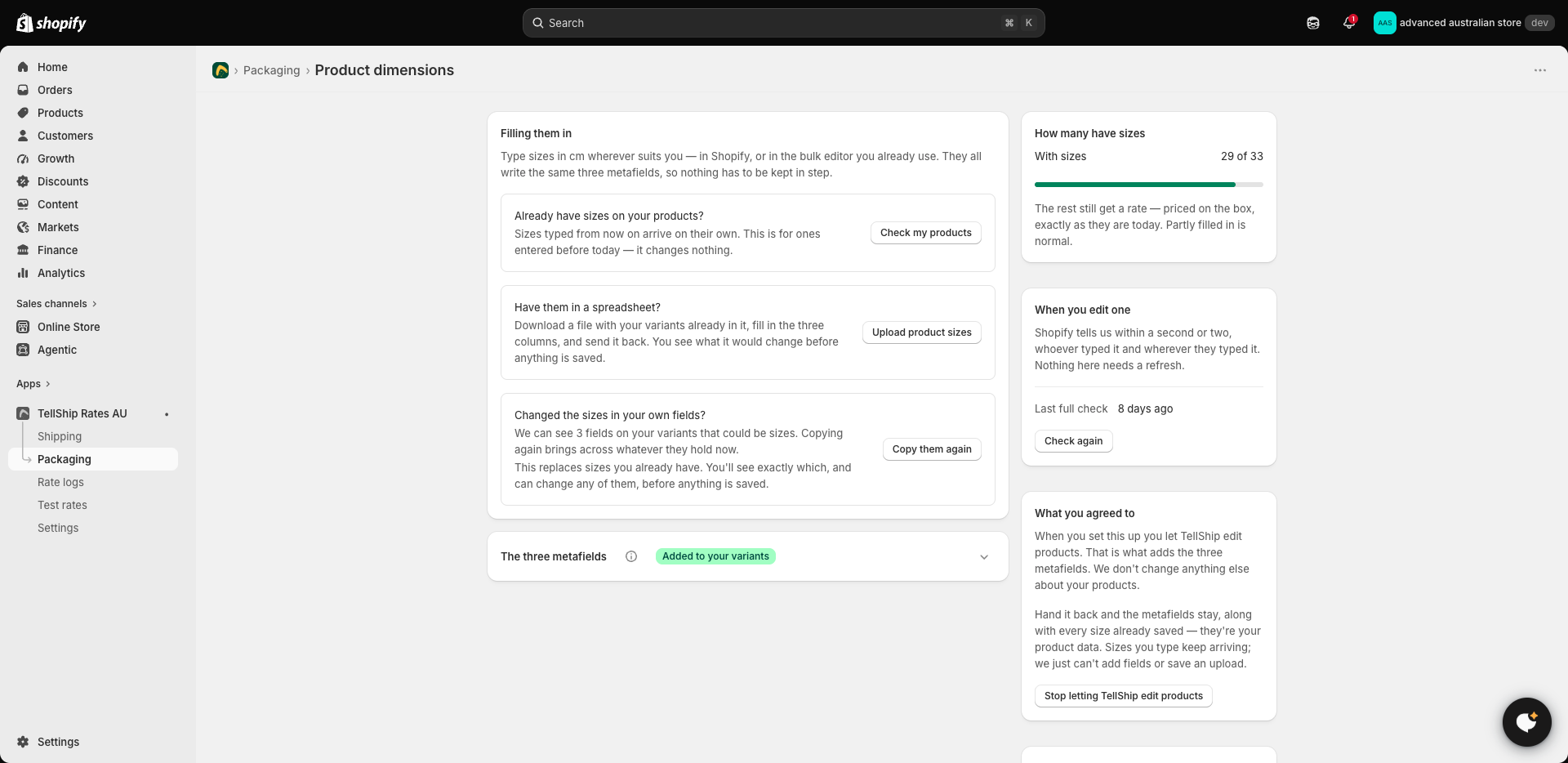
Task: Click the Products tag icon
Action: 23,113
